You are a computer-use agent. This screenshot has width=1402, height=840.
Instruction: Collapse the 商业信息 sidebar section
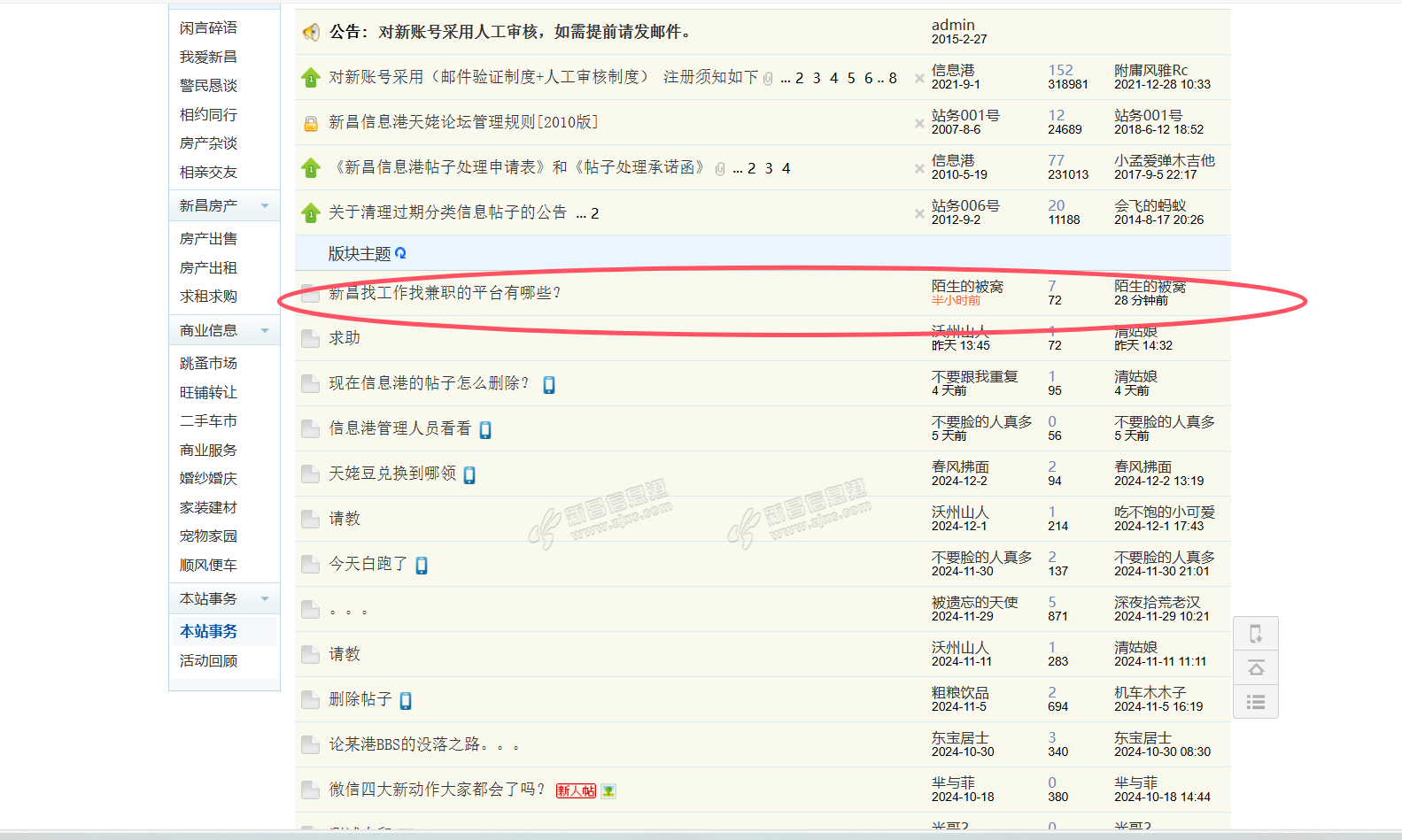pyautogui.click(x=264, y=331)
